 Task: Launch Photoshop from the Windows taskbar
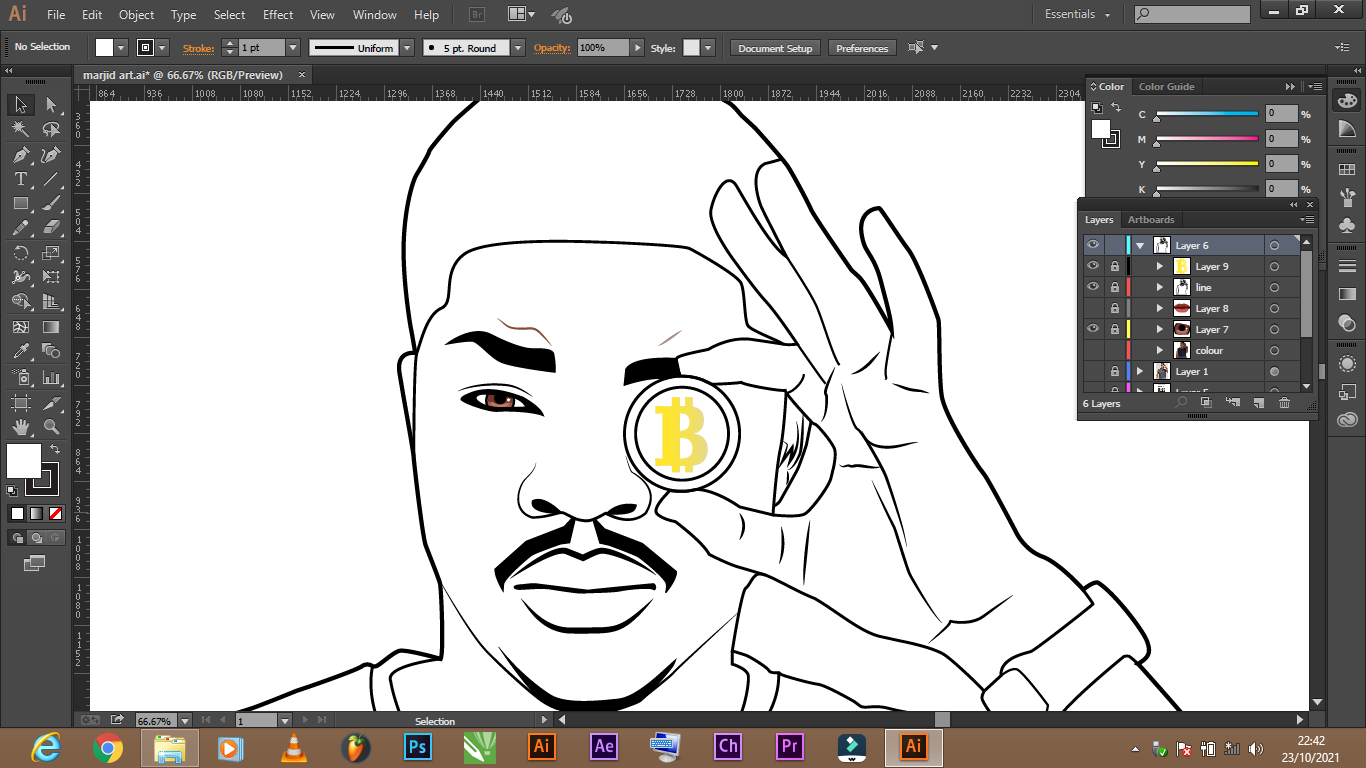point(417,746)
